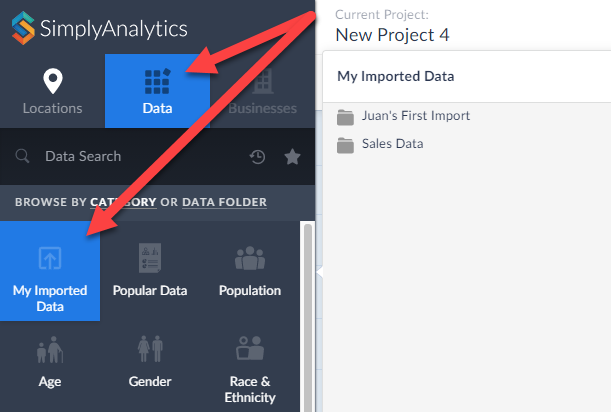
Task: Select Race & Ethnicity category icon
Action: [x=250, y=348]
